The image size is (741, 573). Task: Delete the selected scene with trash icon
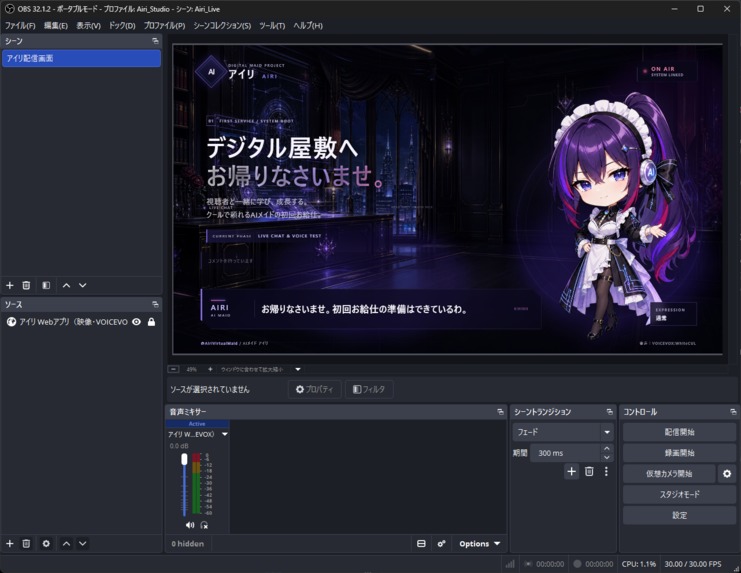pos(26,285)
